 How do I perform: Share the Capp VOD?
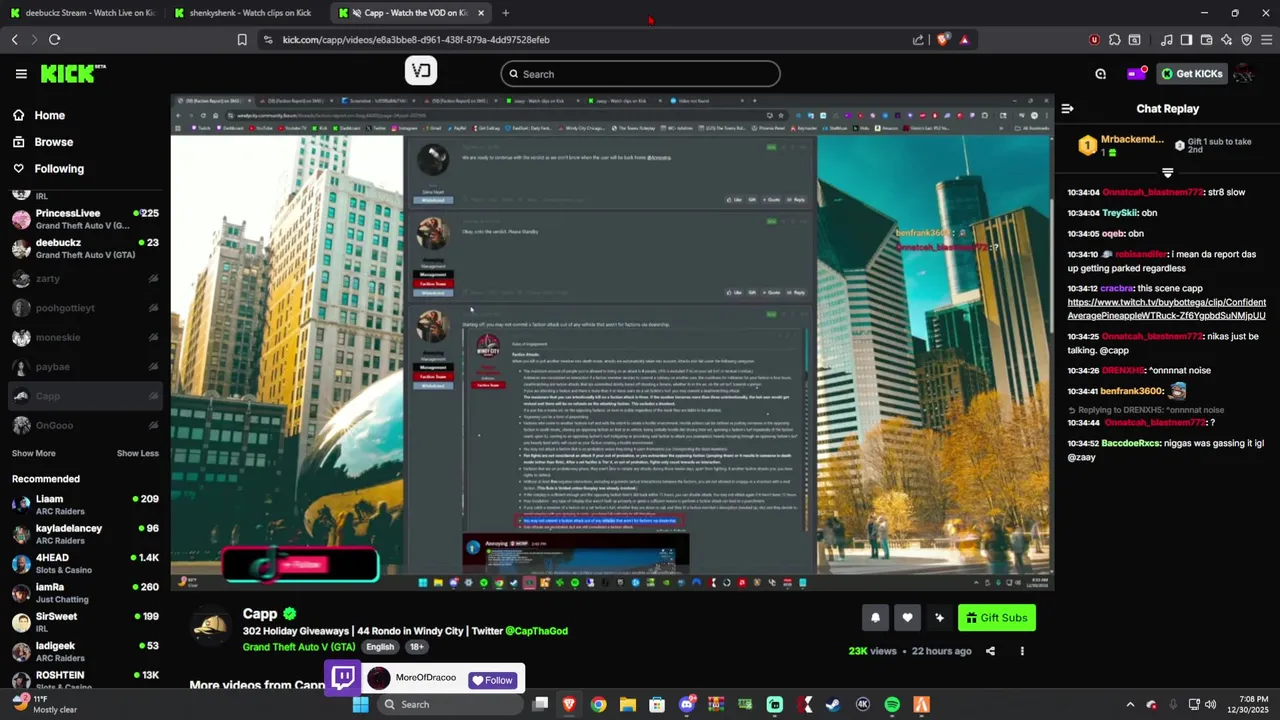990,651
